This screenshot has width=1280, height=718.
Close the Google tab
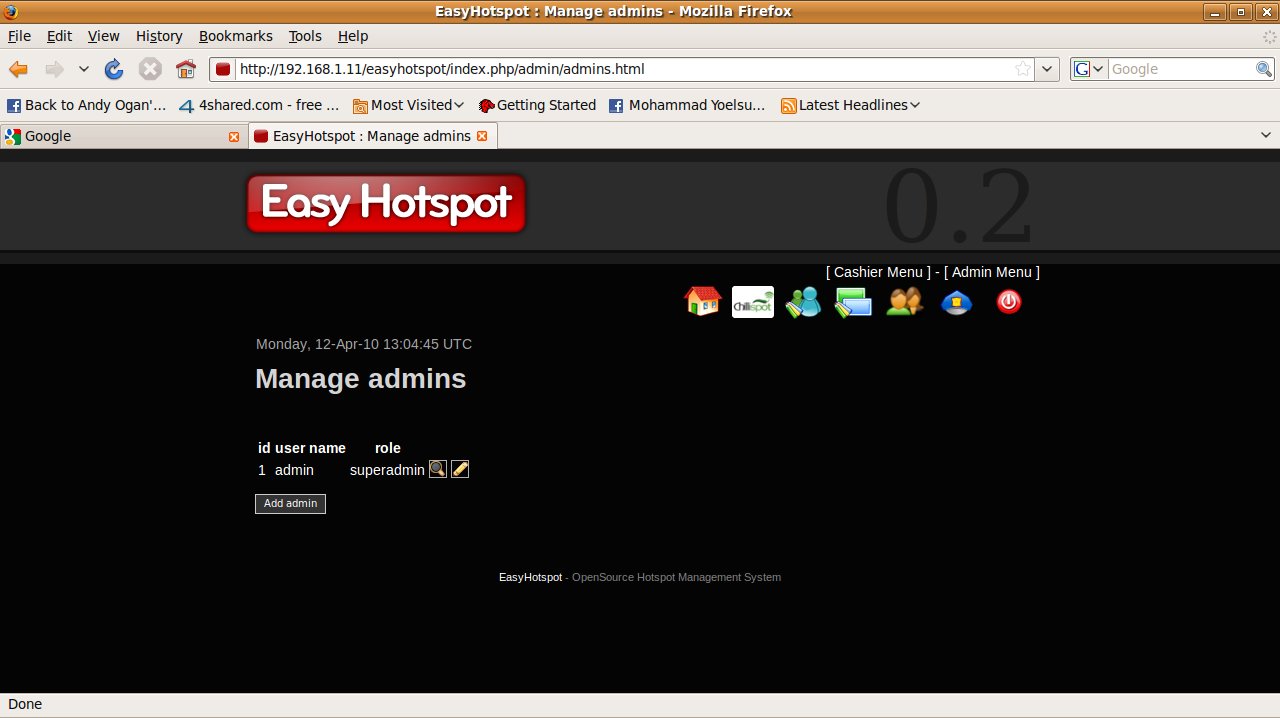point(234,136)
